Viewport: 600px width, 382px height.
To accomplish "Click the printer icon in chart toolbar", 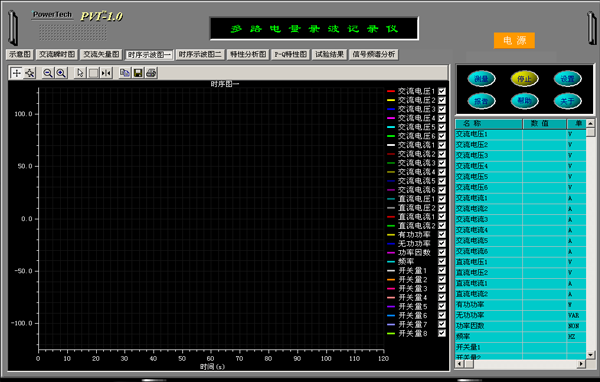I will coord(152,73).
